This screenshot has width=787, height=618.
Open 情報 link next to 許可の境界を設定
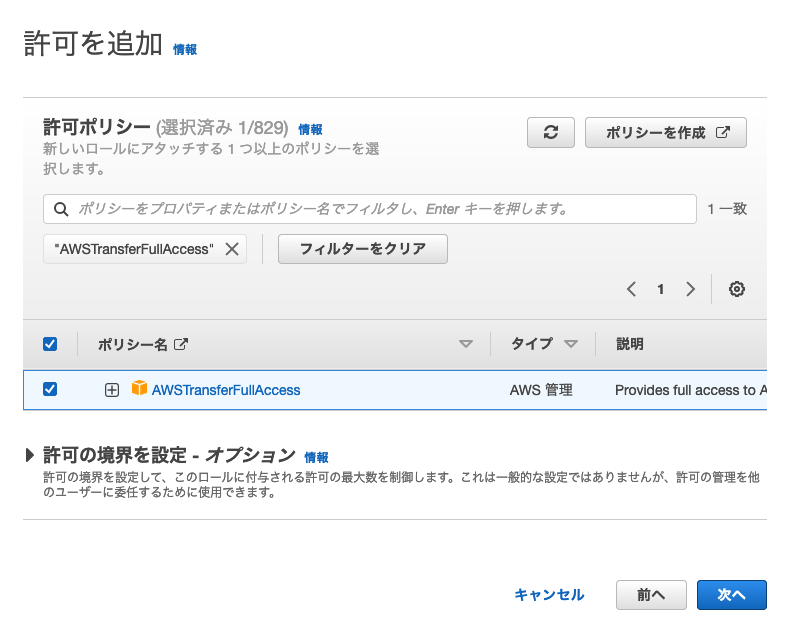[316, 457]
